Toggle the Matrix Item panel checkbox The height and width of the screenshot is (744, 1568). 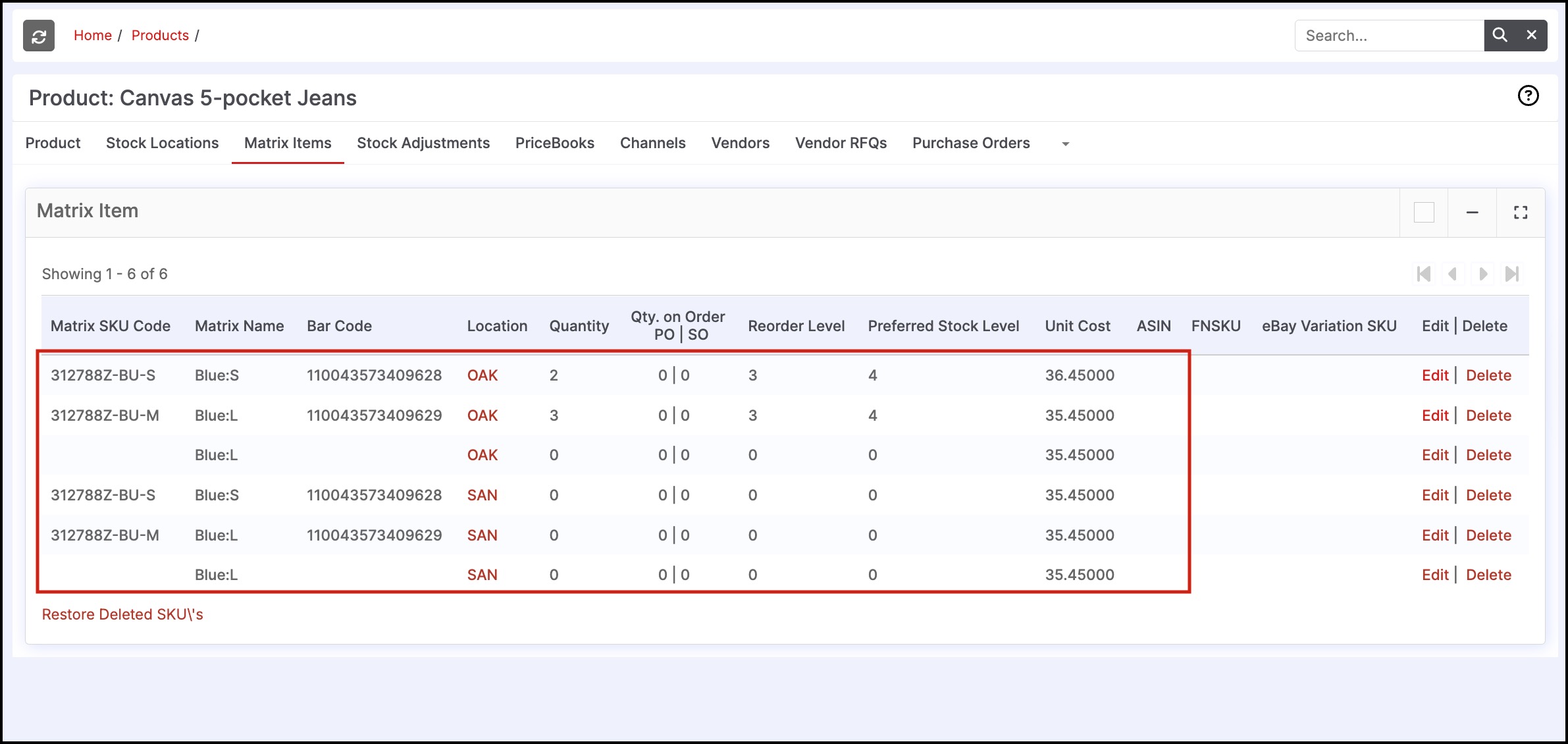click(1424, 213)
